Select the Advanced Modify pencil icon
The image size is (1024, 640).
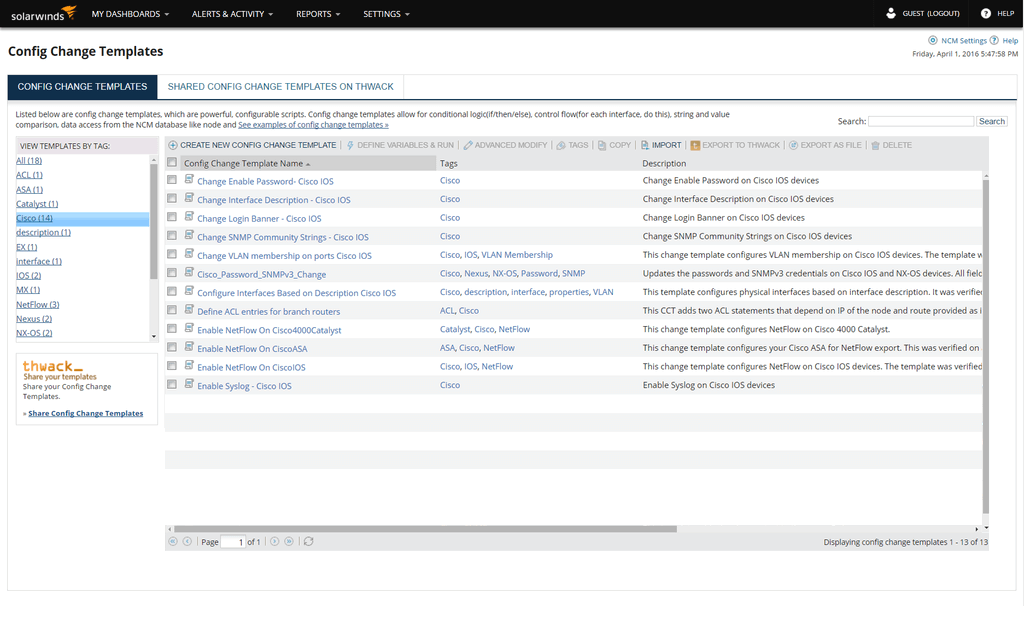click(x=467, y=145)
